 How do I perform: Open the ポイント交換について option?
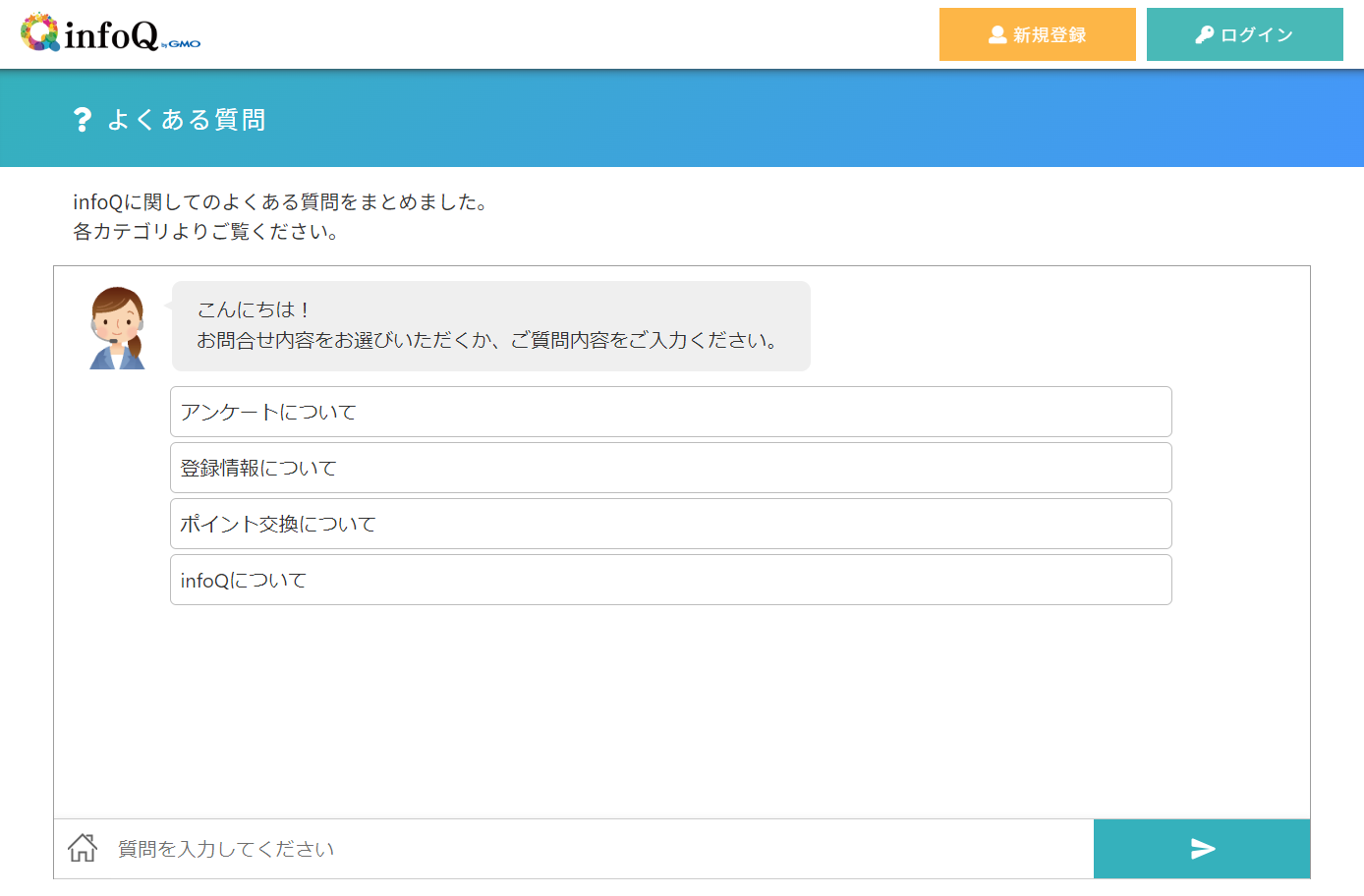[670, 524]
